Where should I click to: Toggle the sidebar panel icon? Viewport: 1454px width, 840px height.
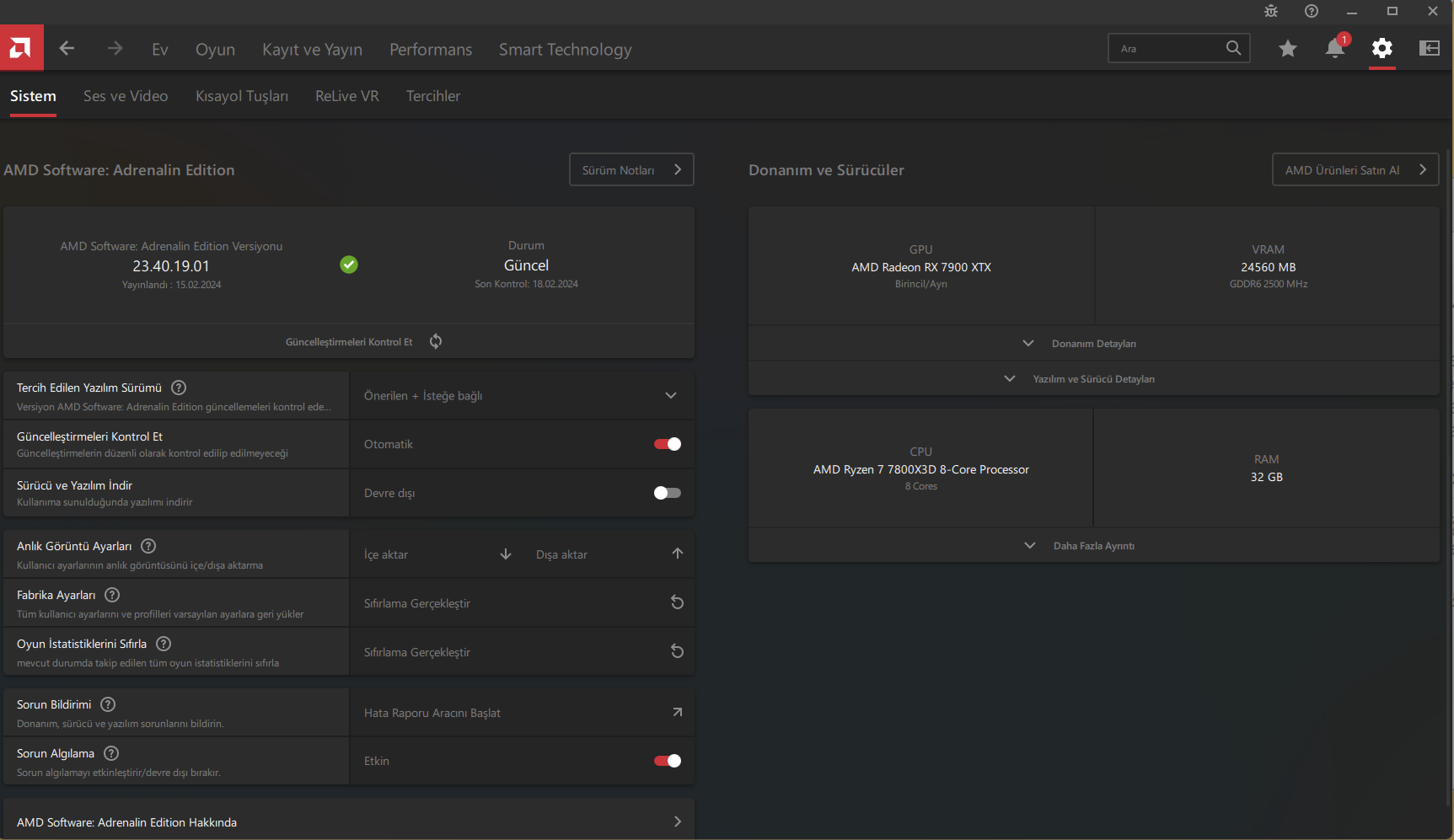coord(1430,48)
